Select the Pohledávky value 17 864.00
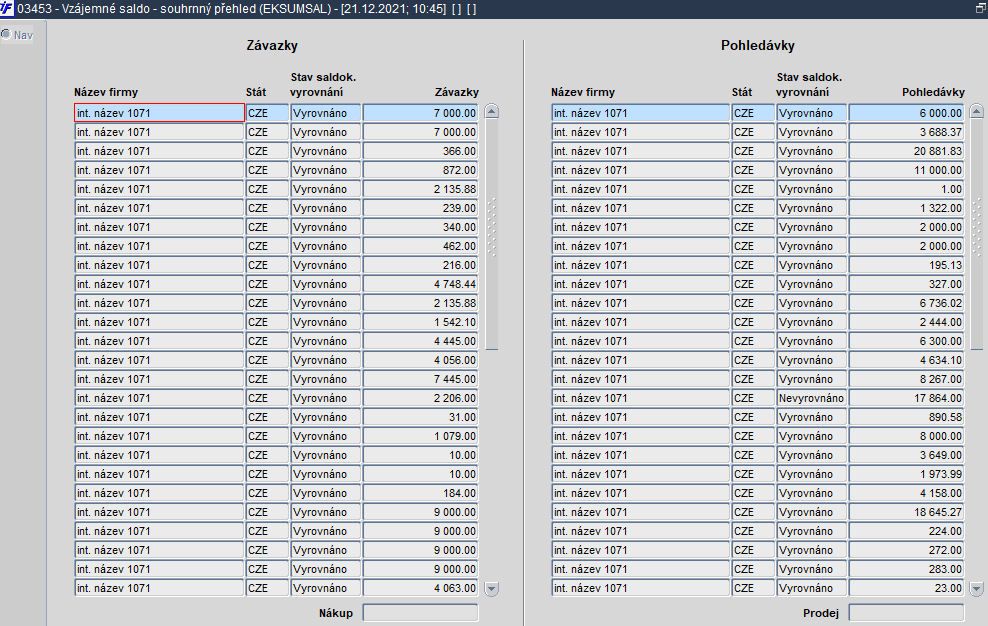 (906, 398)
